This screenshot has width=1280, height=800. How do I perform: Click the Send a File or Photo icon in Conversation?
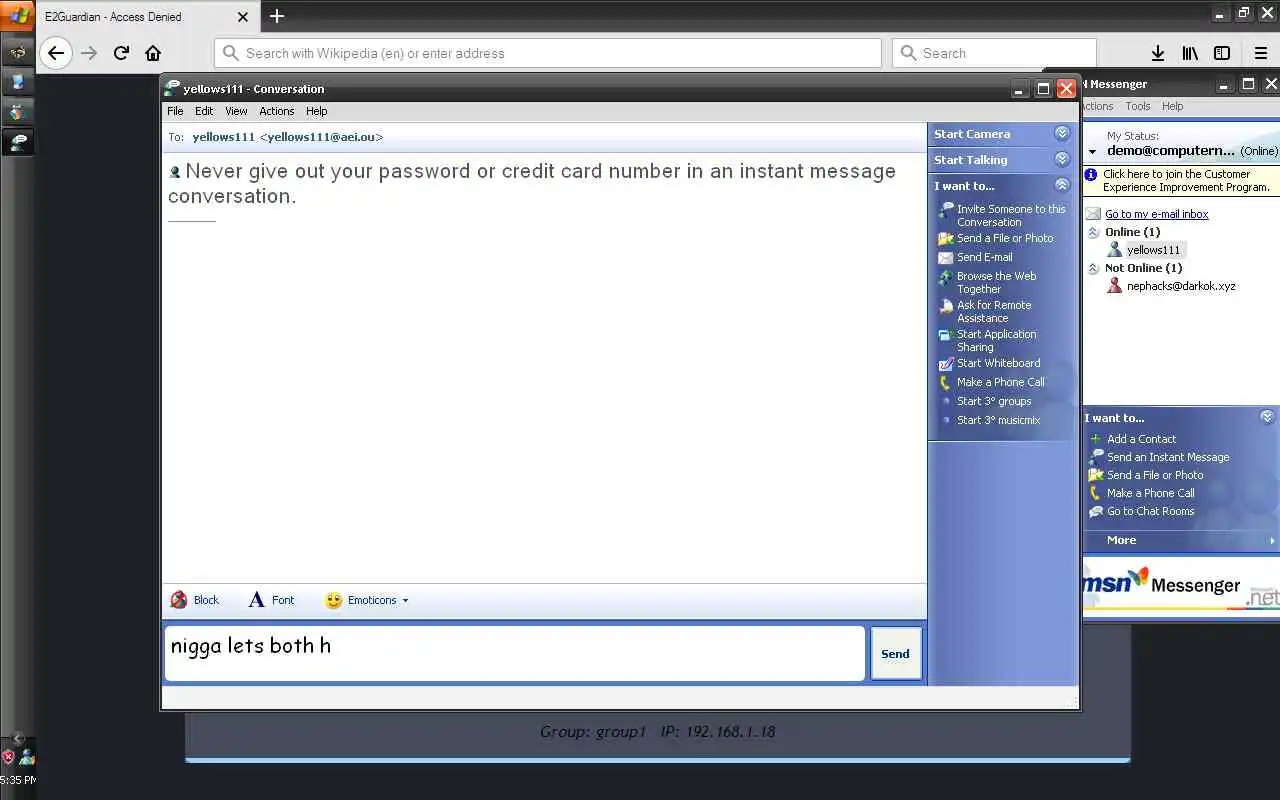(x=945, y=239)
